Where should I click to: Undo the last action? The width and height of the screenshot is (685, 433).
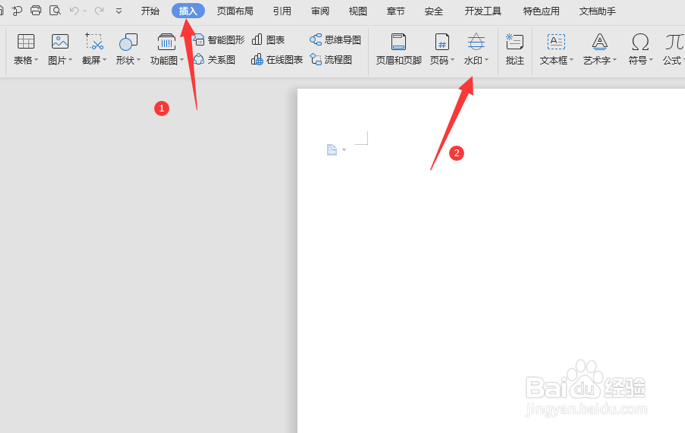point(74,10)
